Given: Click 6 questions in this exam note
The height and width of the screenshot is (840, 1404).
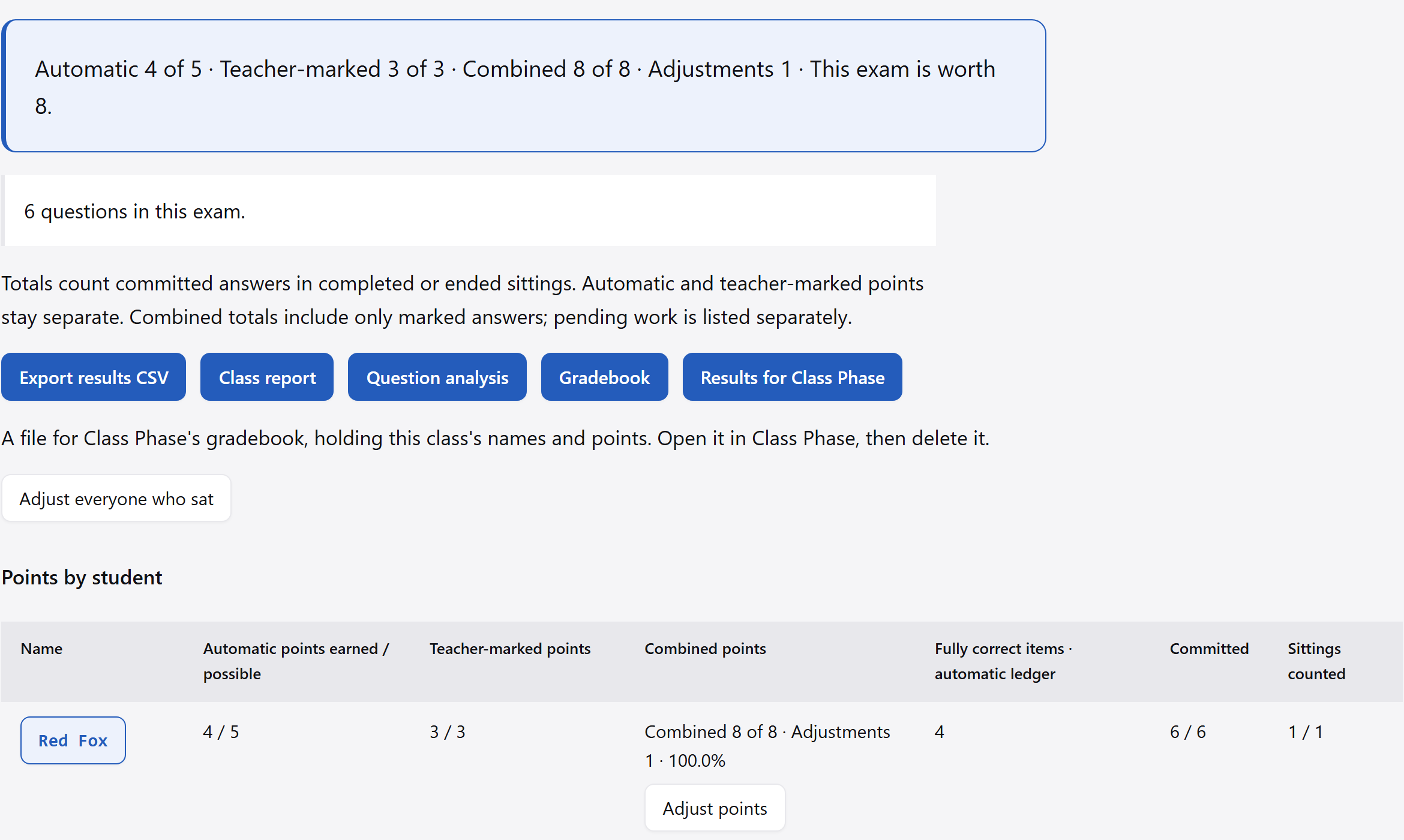Looking at the screenshot, I should [469, 211].
